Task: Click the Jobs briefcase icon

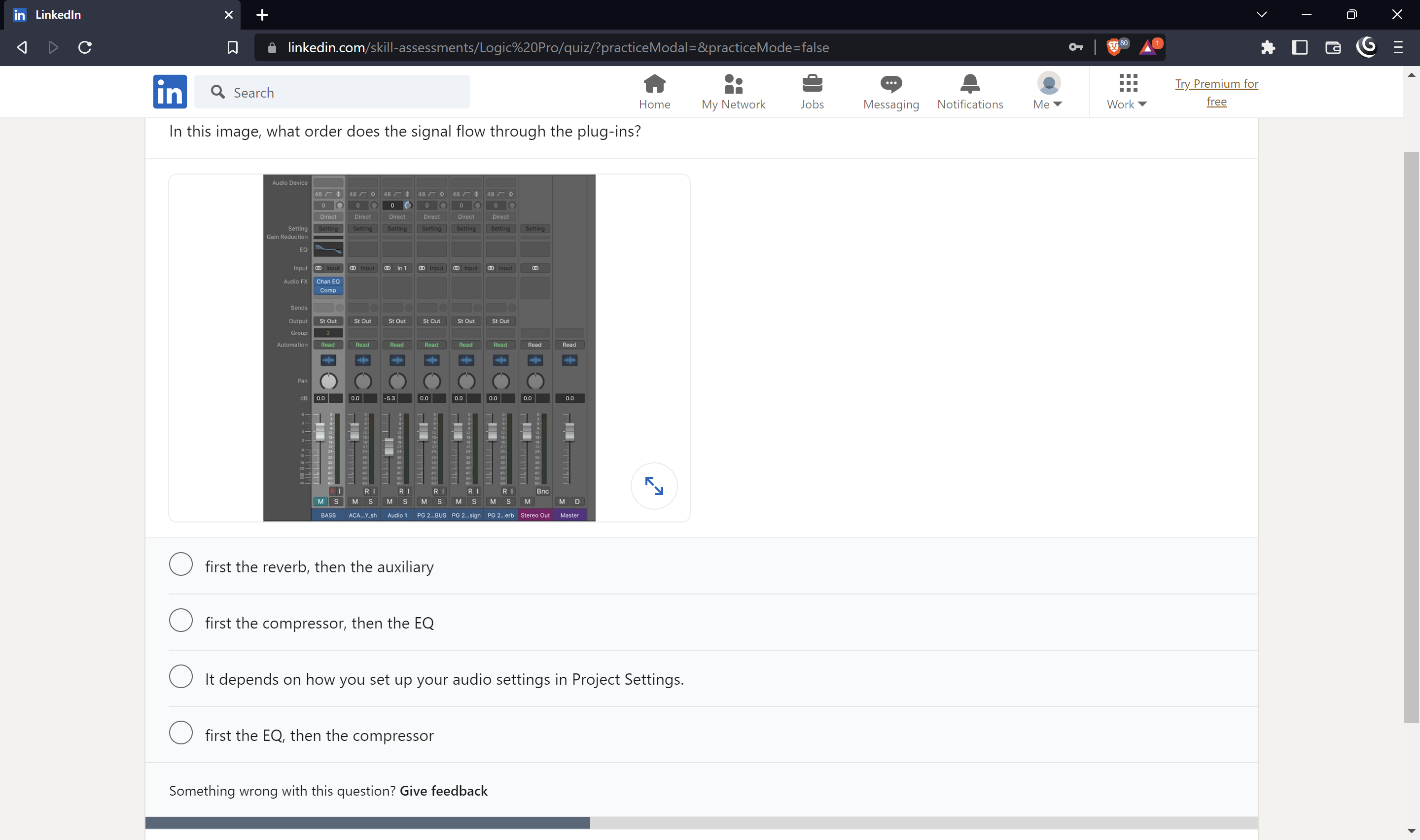Action: point(812,92)
